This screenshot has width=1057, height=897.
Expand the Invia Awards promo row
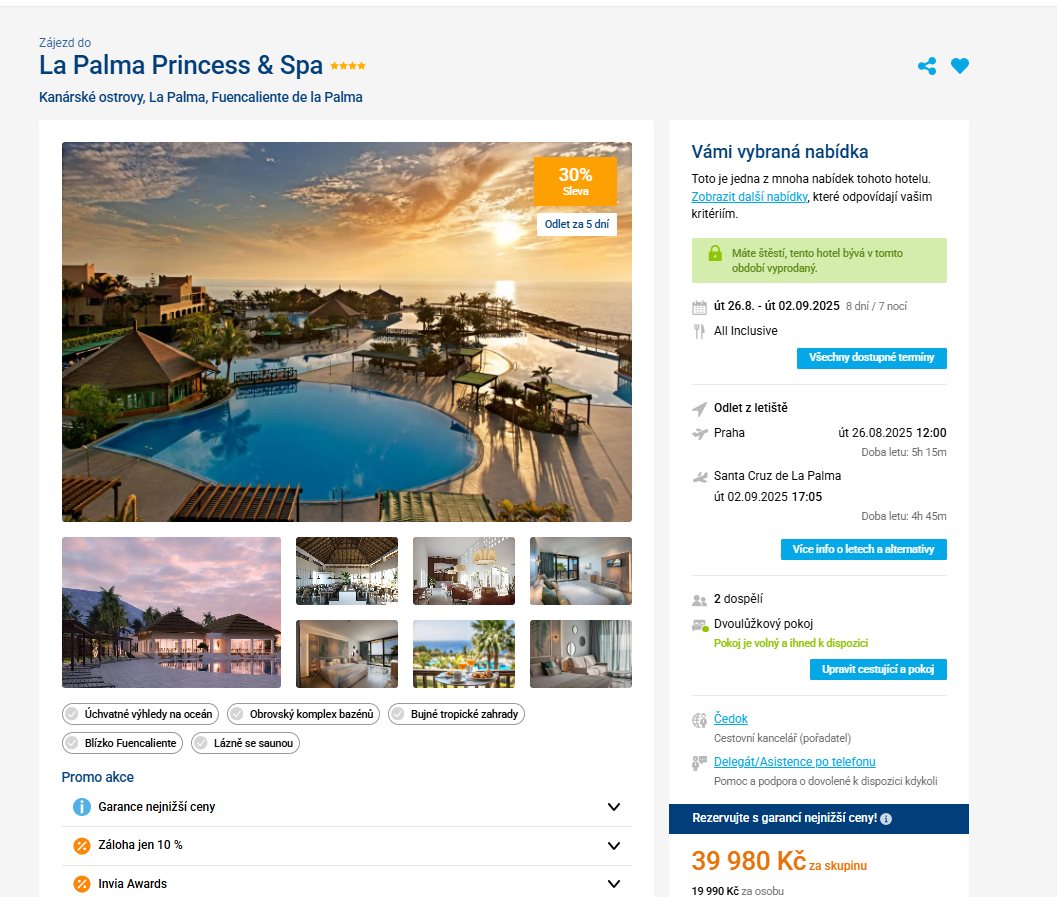pos(346,884)
